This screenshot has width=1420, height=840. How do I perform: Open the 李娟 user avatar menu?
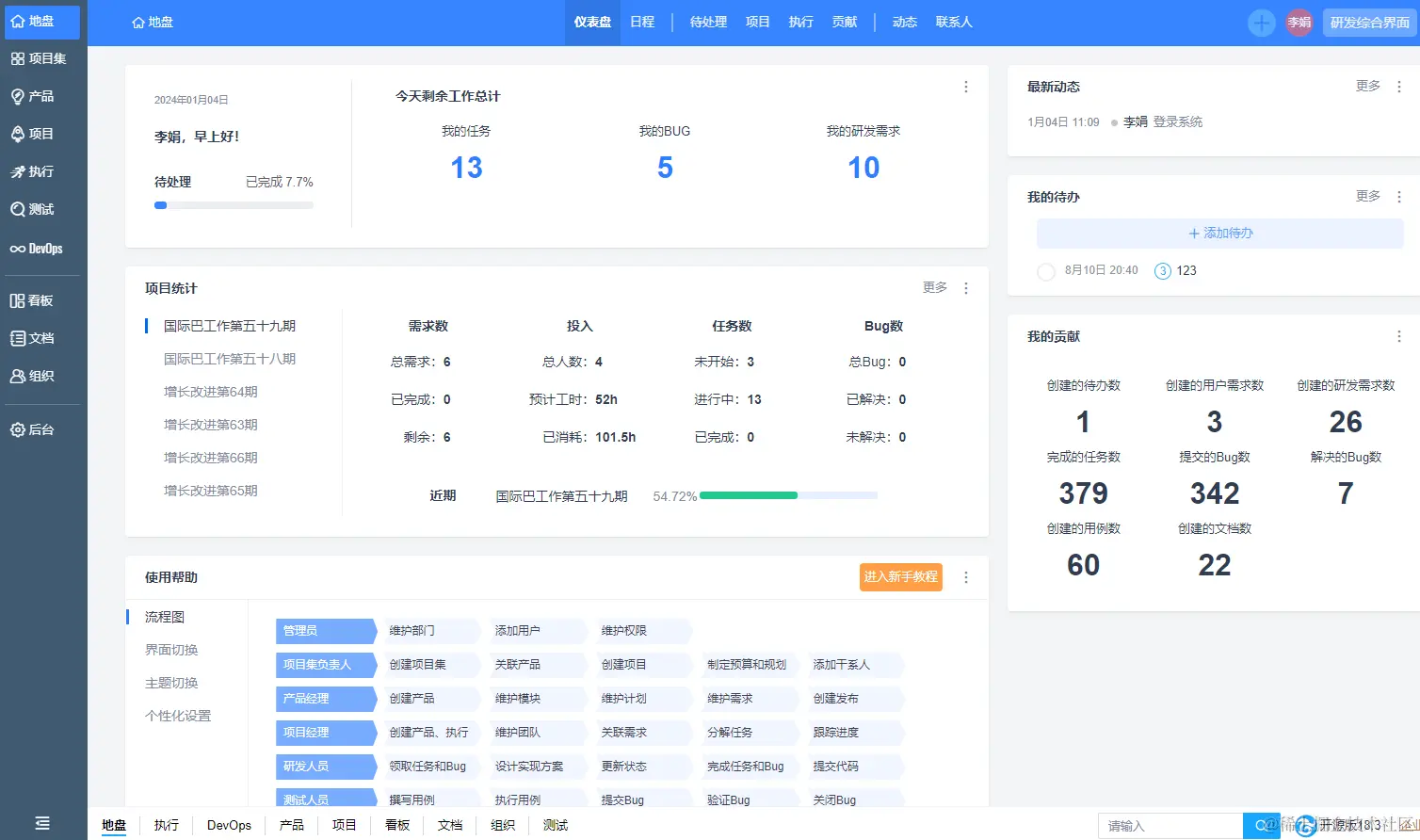click(1299, 23)
